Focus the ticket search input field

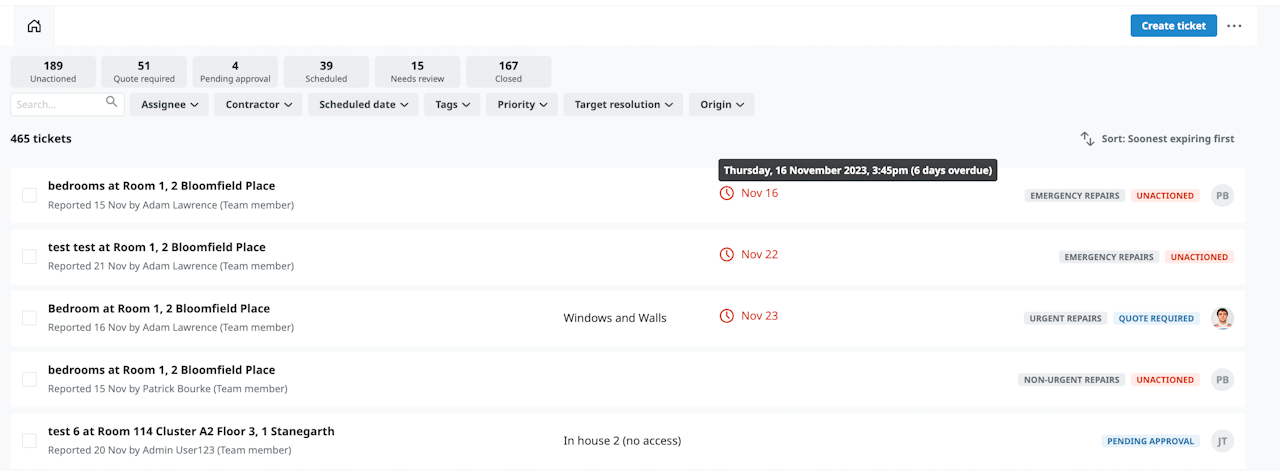pyautogui.click(x=58, y=104)
